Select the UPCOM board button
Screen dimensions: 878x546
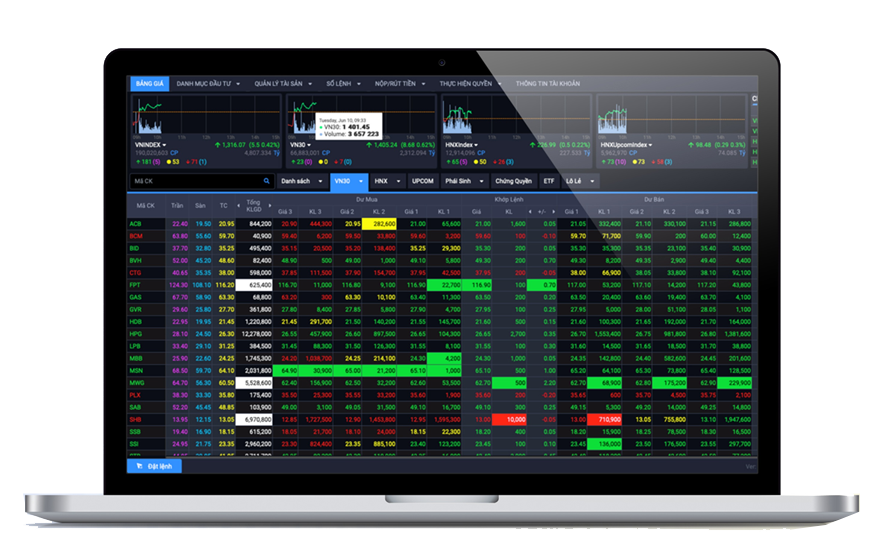click(x=422, y=181)
